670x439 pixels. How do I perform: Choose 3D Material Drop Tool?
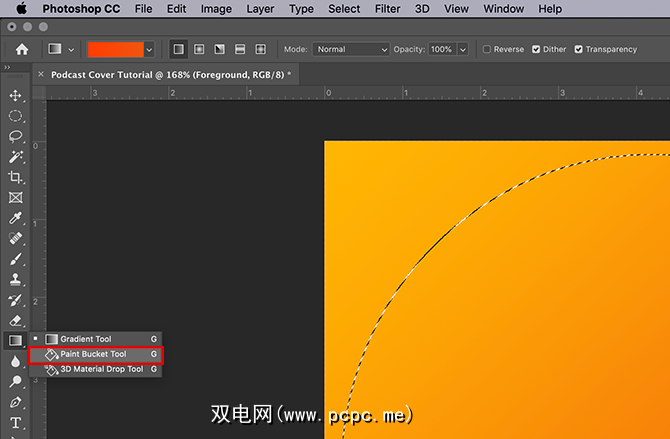[x=101, y=369]
